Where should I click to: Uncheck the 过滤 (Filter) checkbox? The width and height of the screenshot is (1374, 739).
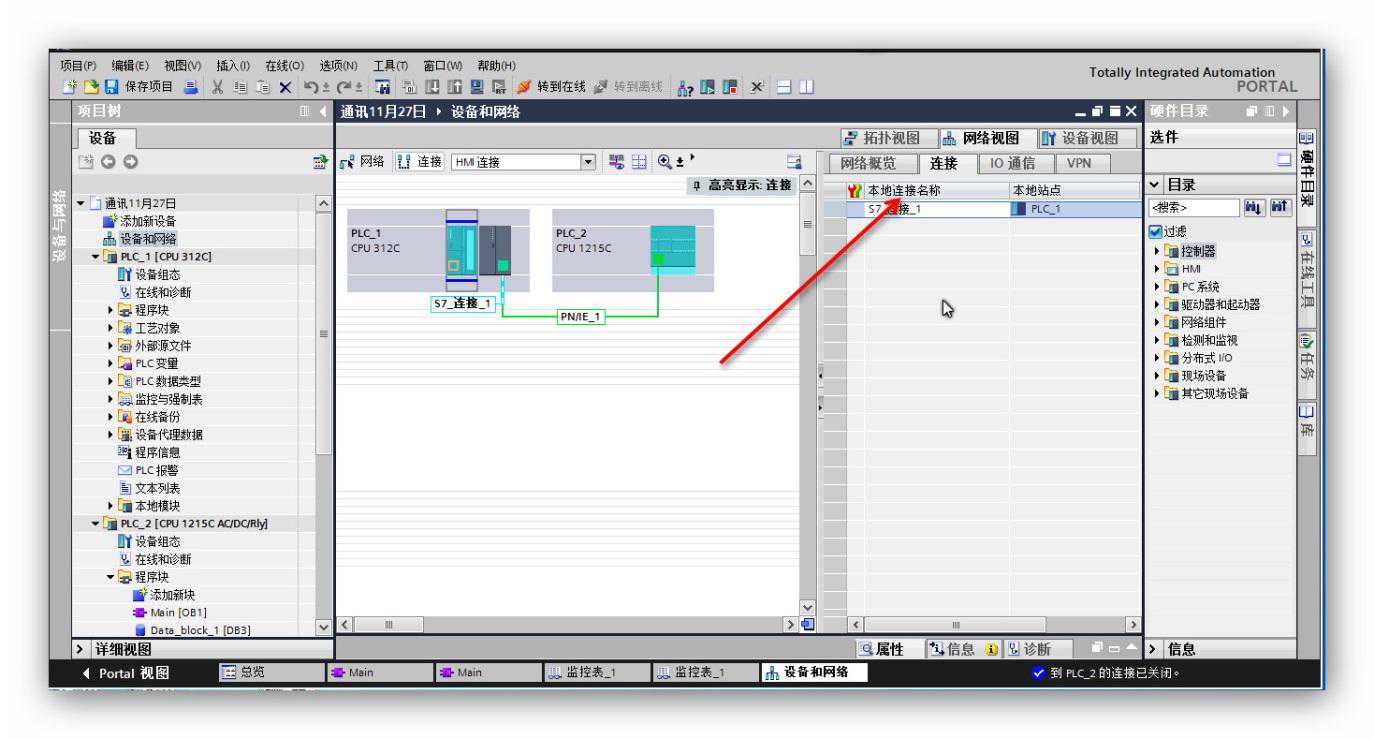tap(1156, 232)
